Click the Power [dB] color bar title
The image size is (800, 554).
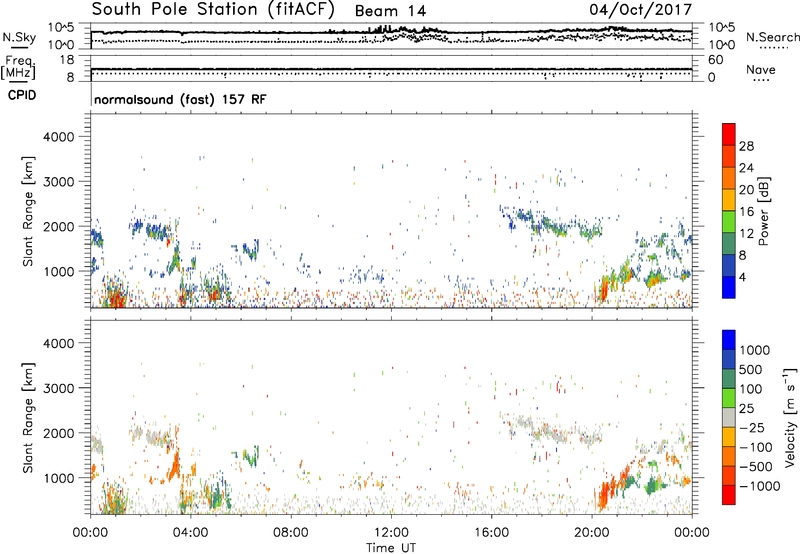pos(763,211)
